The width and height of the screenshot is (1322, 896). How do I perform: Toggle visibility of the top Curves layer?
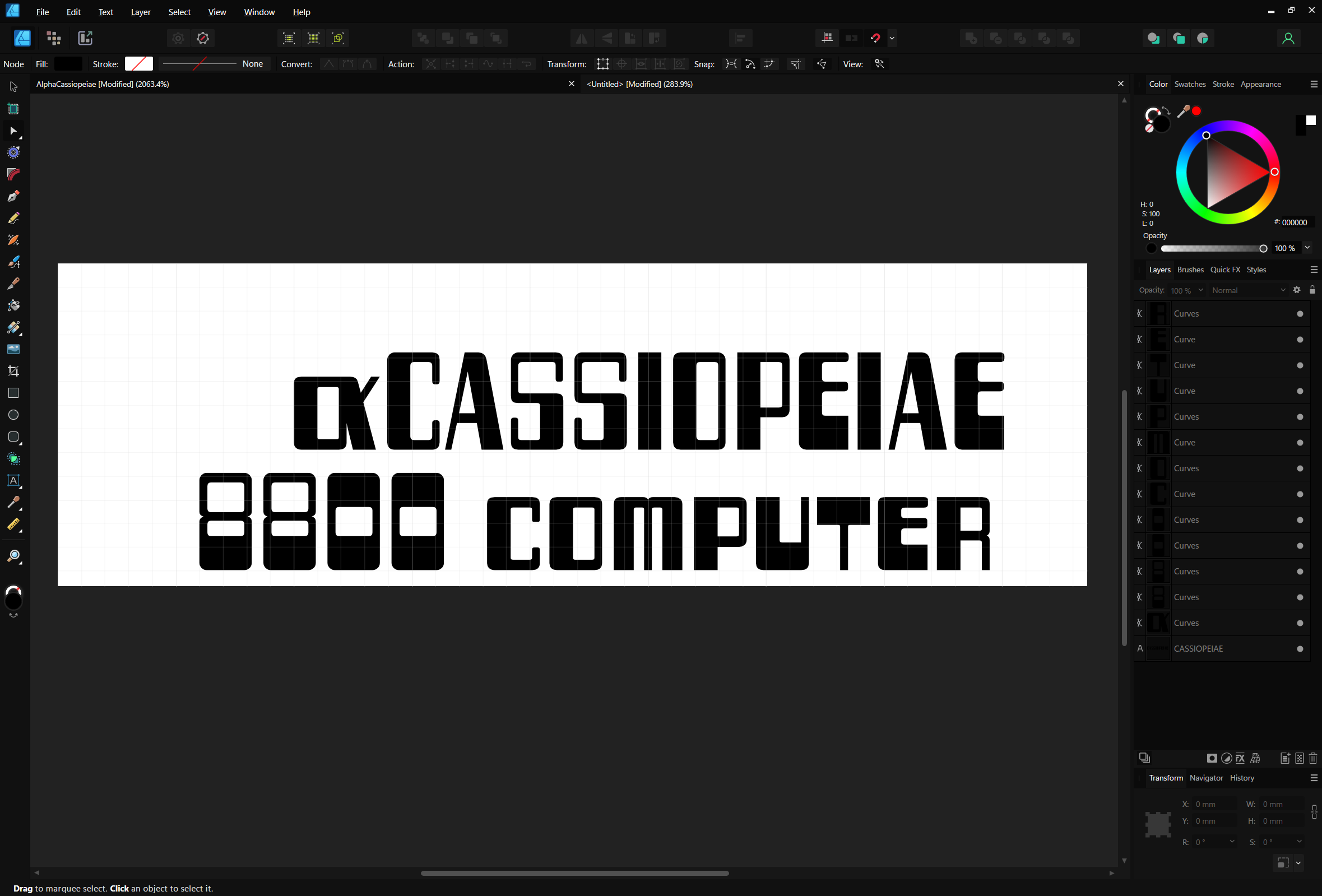(x=1300, y=314)
